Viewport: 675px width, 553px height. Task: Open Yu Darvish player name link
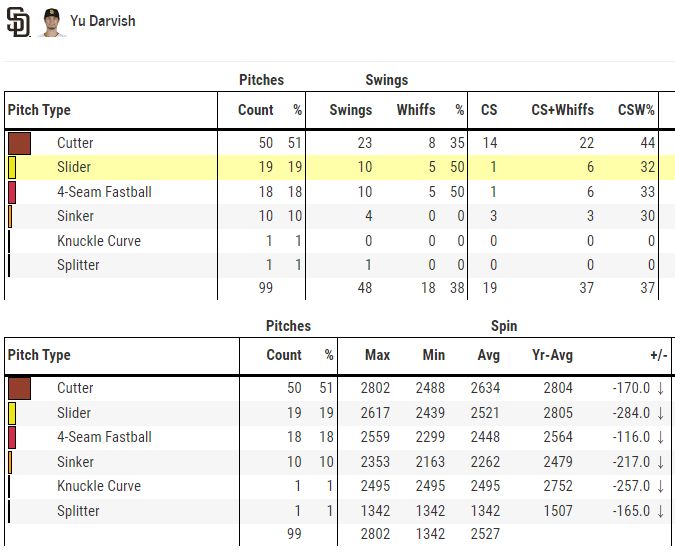point(102,21)
